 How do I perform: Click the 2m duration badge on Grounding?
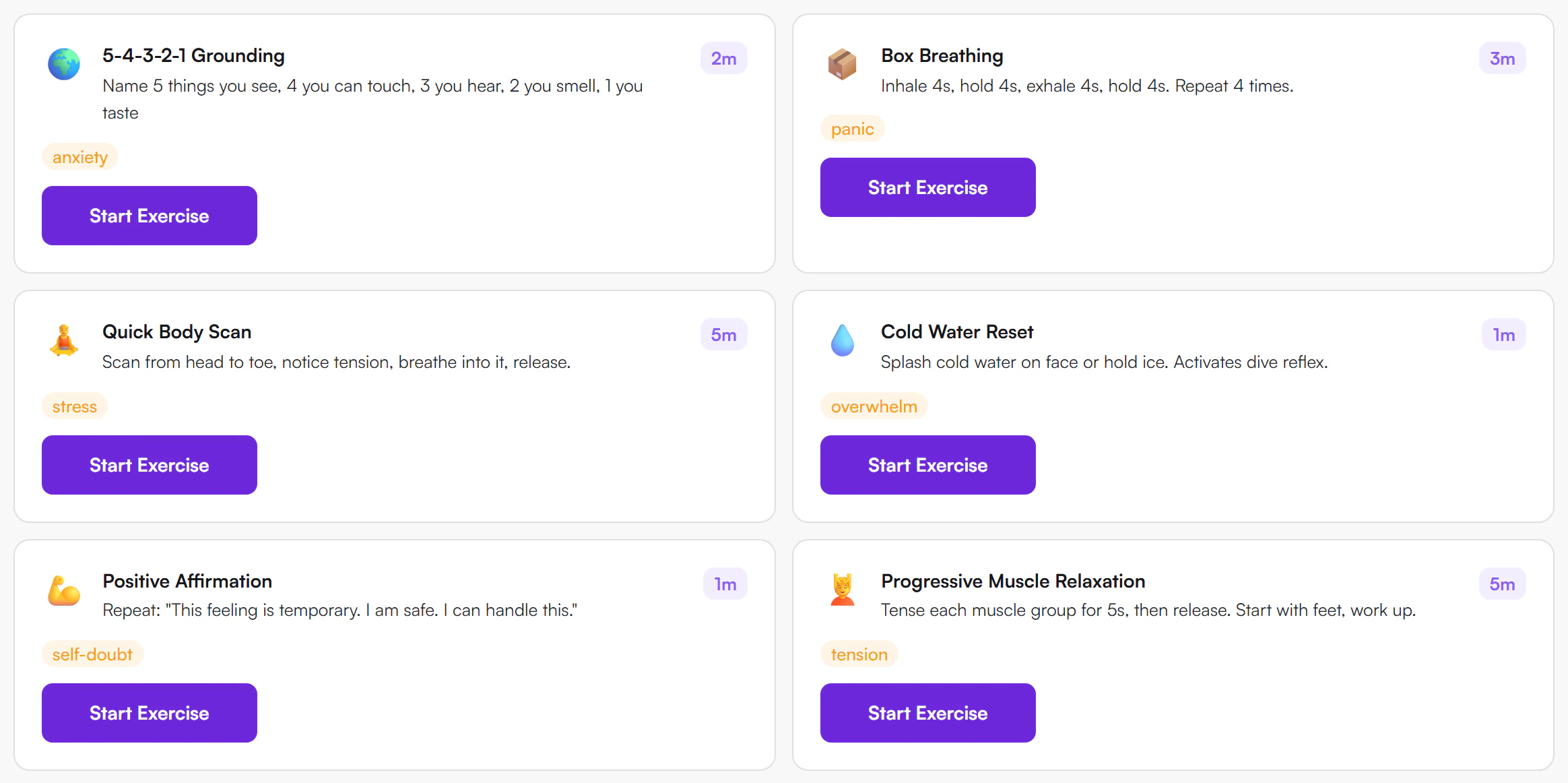click(724, 59)
